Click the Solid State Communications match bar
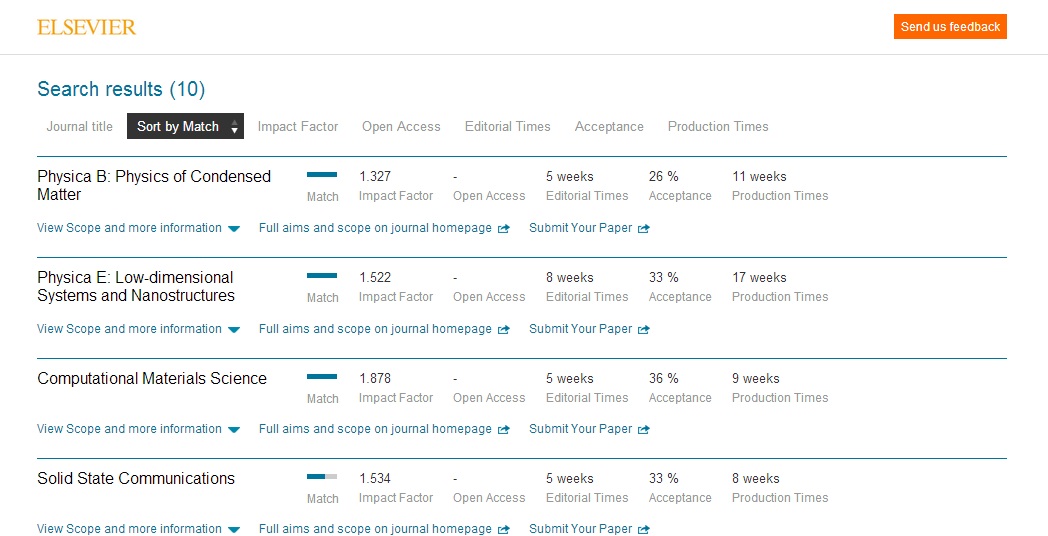Image resolution: width=1048 pixels, height=536 pixels. tap(322, 476)
